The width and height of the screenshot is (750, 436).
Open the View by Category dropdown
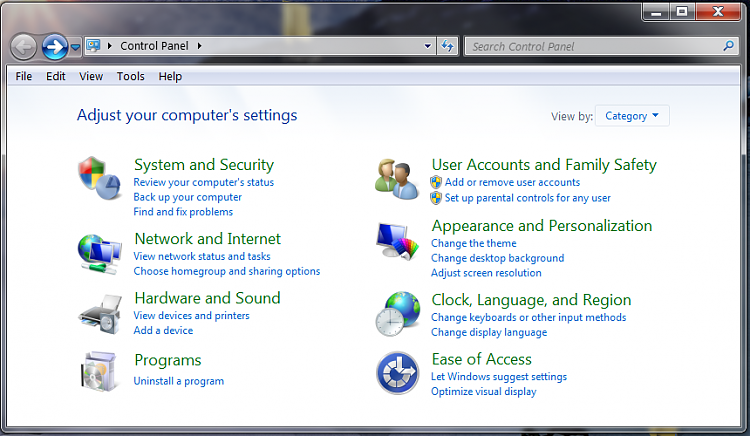pyautogui.click(x=632, y=116)
